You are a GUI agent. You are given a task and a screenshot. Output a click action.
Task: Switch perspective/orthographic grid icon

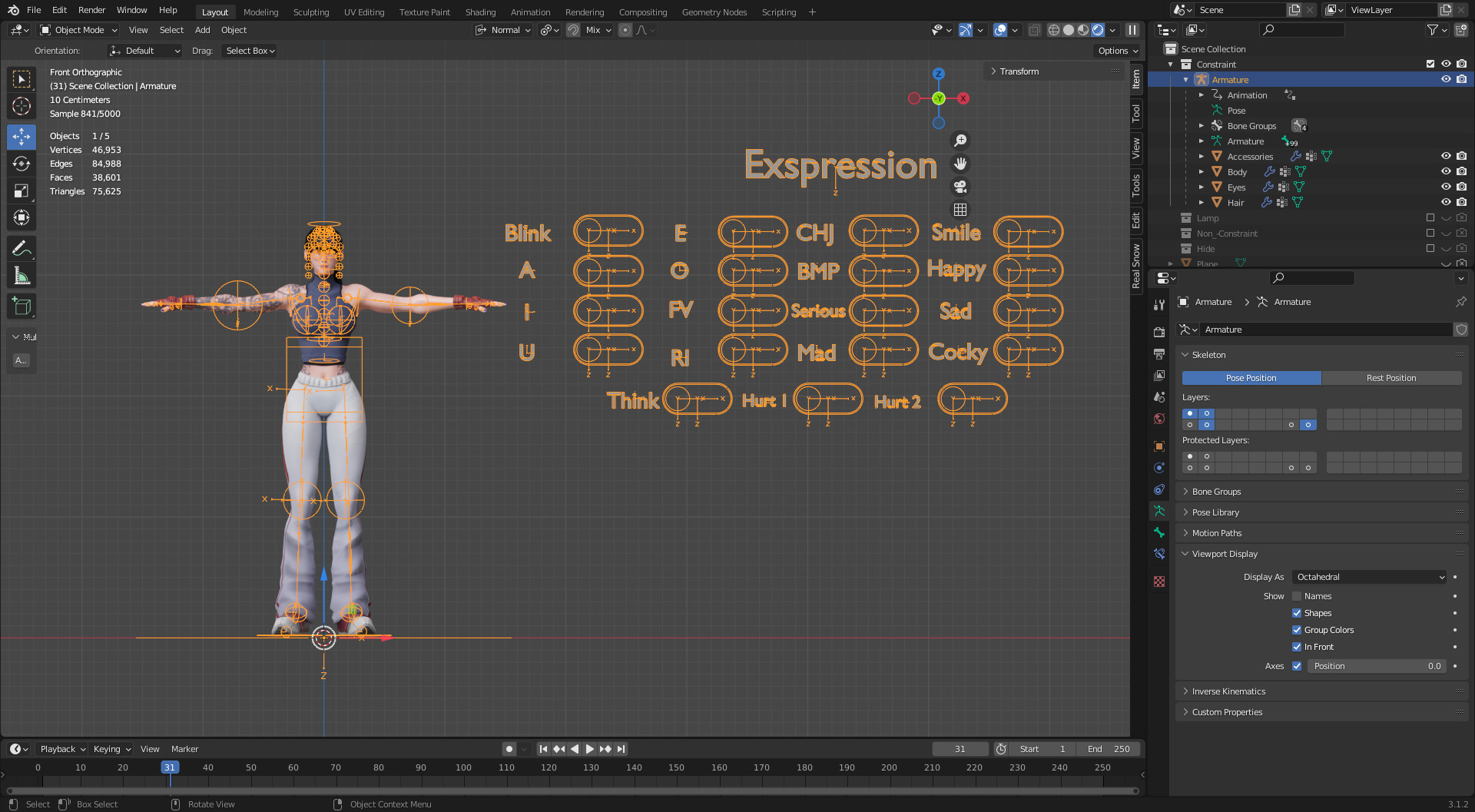pos(960,210)
